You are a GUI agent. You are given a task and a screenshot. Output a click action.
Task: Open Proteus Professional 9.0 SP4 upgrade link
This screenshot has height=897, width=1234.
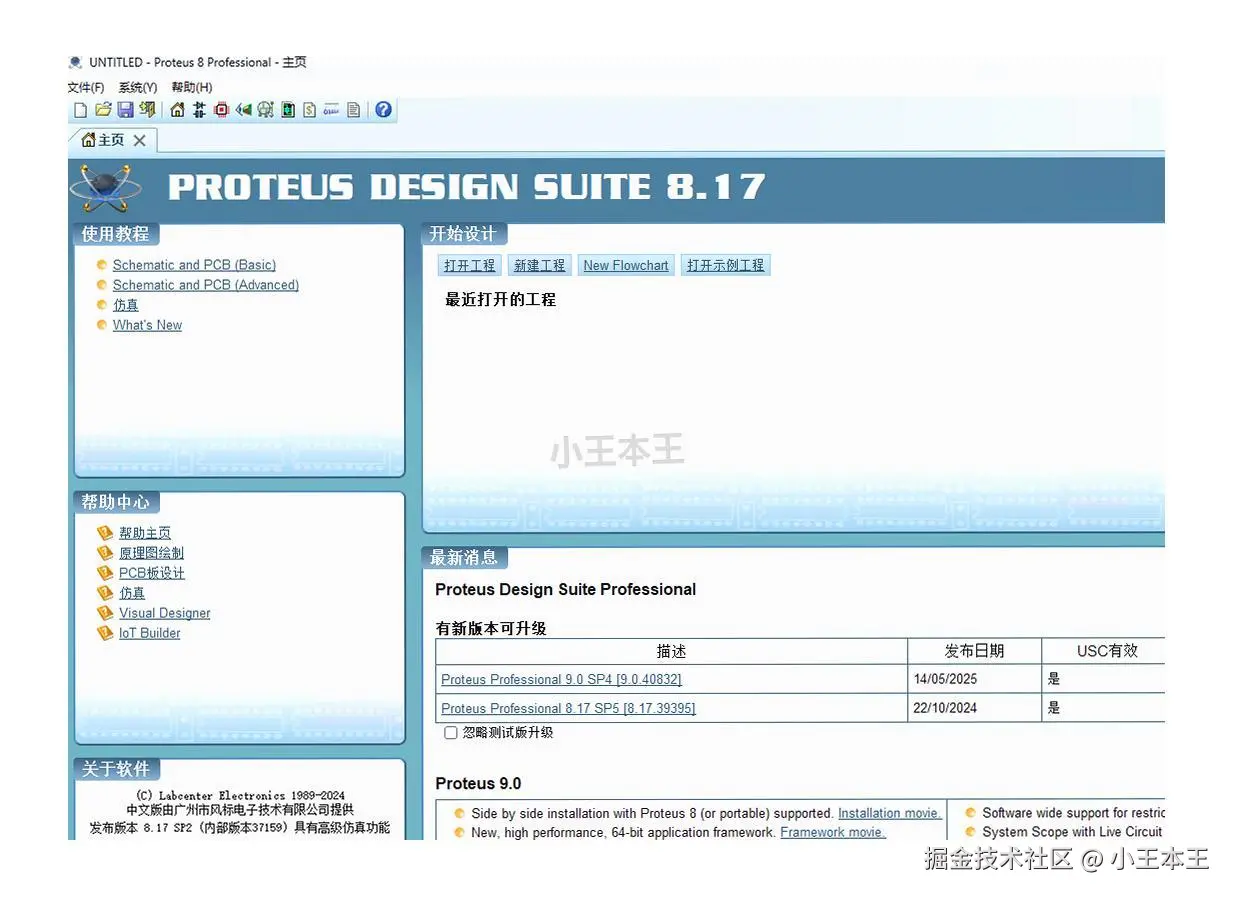(x=561, y=679)
